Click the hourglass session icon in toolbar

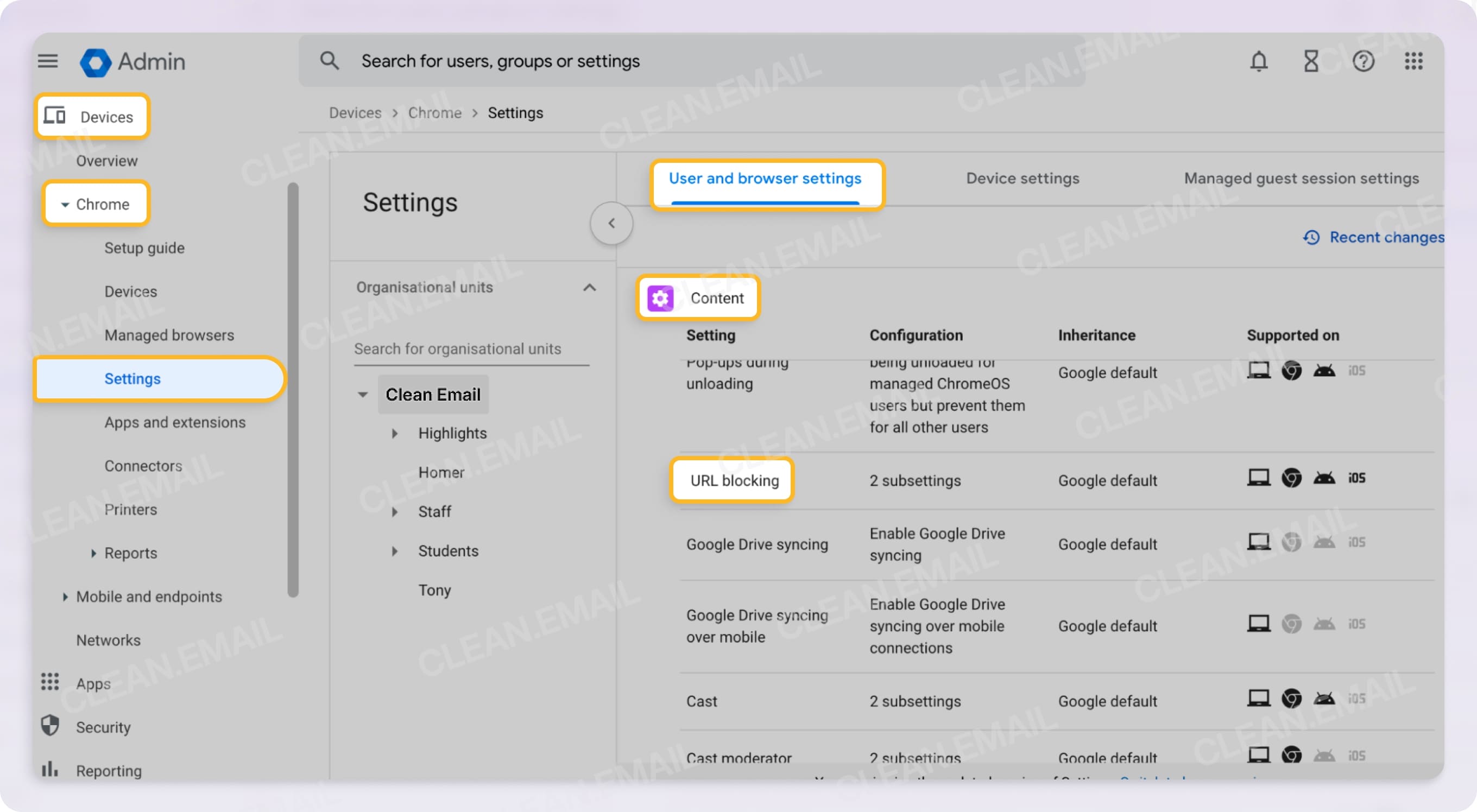coord(1311,61)
